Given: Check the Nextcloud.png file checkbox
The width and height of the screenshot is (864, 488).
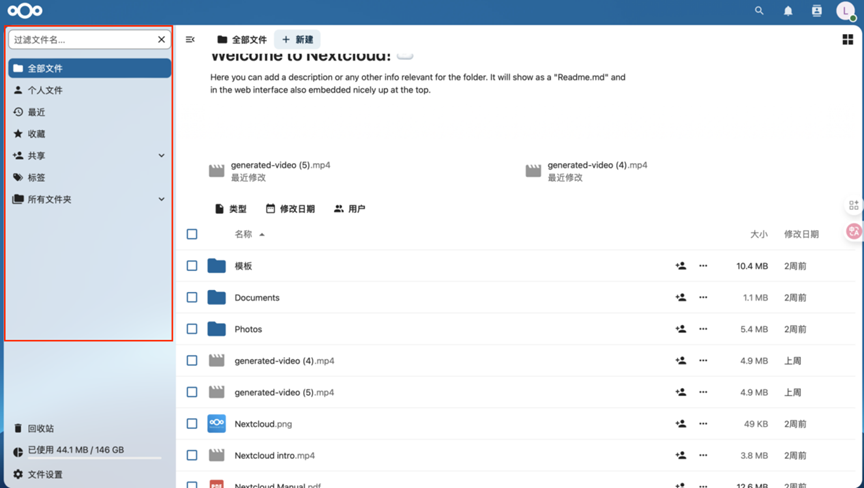Looking at the screenshot, I should pyautogui.click(x=192, y=424).
